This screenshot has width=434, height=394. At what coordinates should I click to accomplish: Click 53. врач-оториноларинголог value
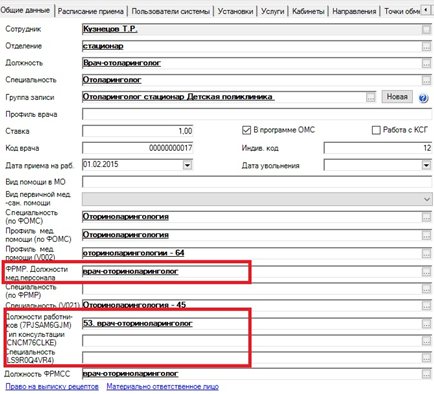coord(138,323)
